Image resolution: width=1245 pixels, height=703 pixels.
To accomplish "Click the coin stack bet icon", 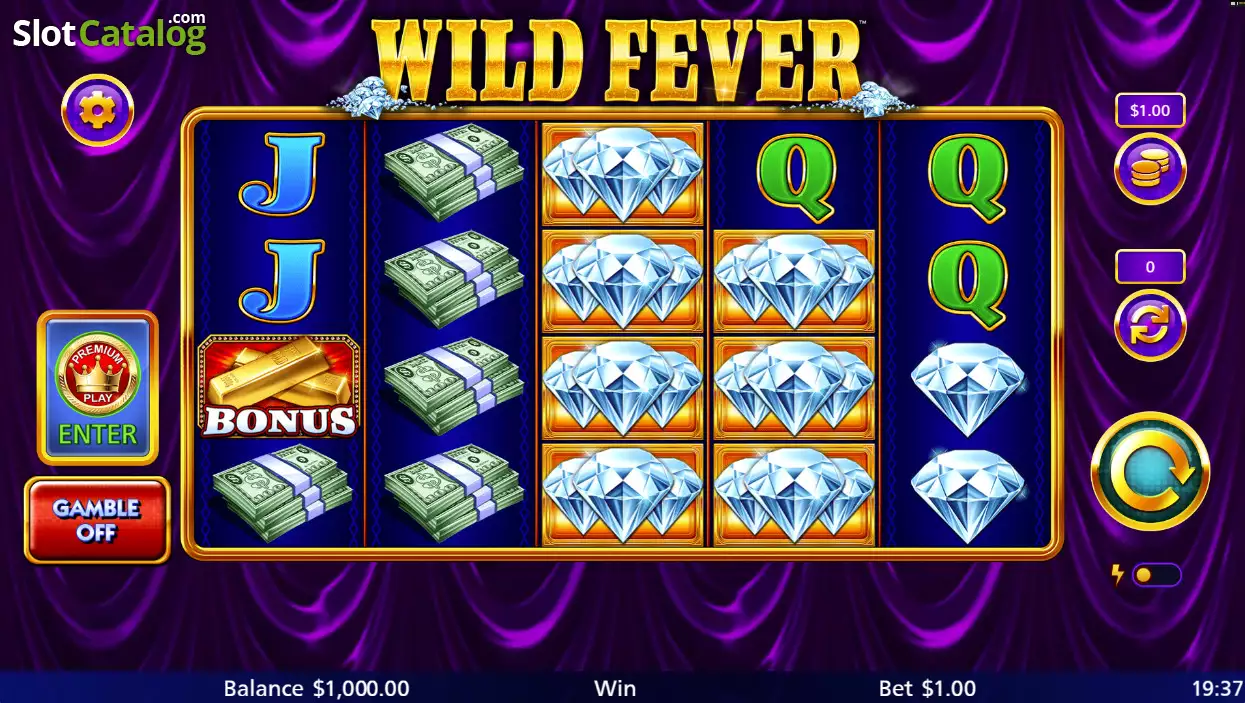I will point(1150,169).
